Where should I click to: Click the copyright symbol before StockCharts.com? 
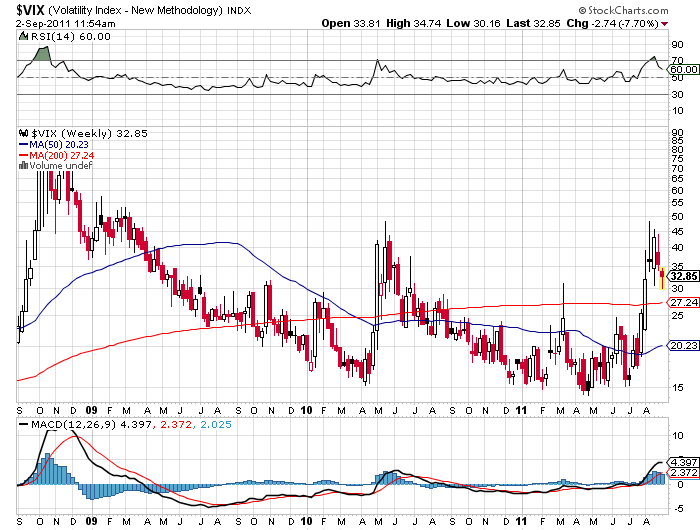pos(582,10)
